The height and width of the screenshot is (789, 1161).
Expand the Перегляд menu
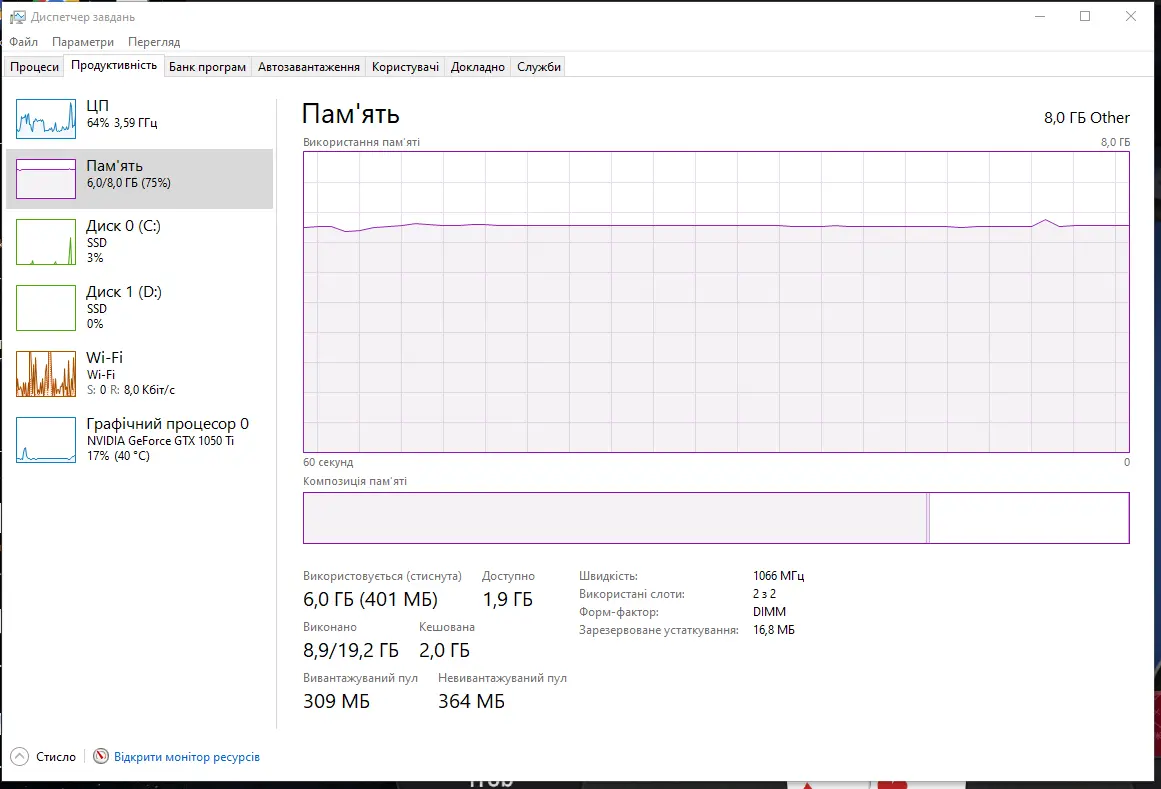(x=154, y=42)
